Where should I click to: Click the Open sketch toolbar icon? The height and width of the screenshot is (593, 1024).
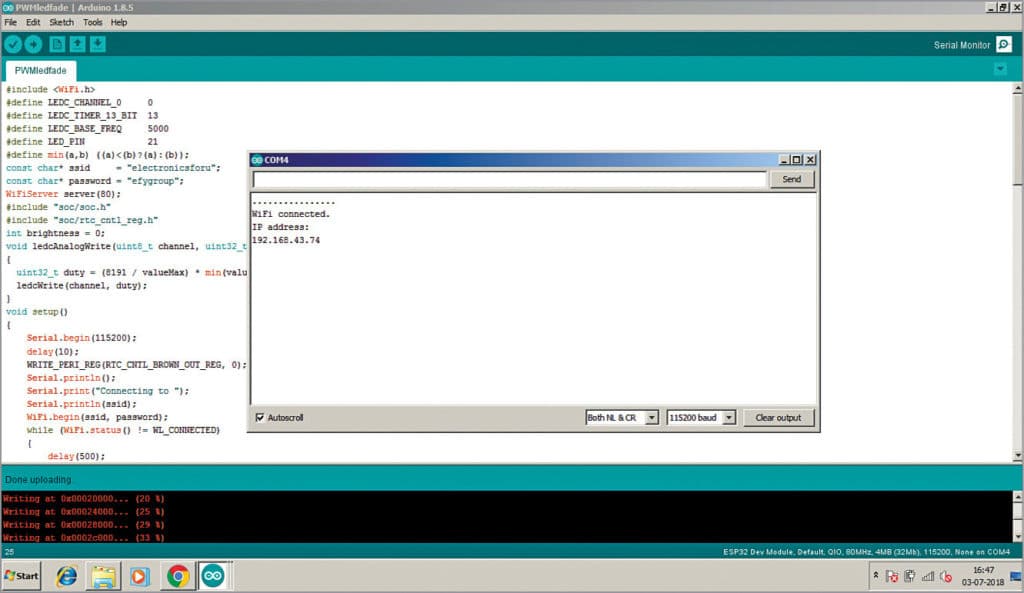tap(77, 44)
